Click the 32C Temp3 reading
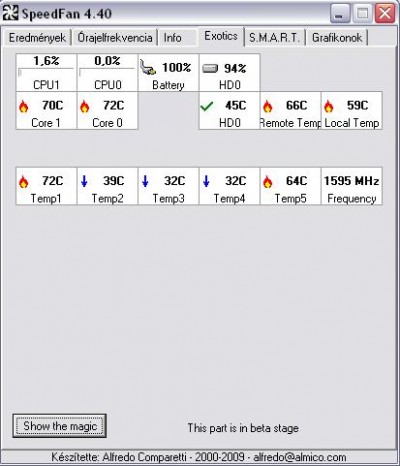 coord(174,181)
